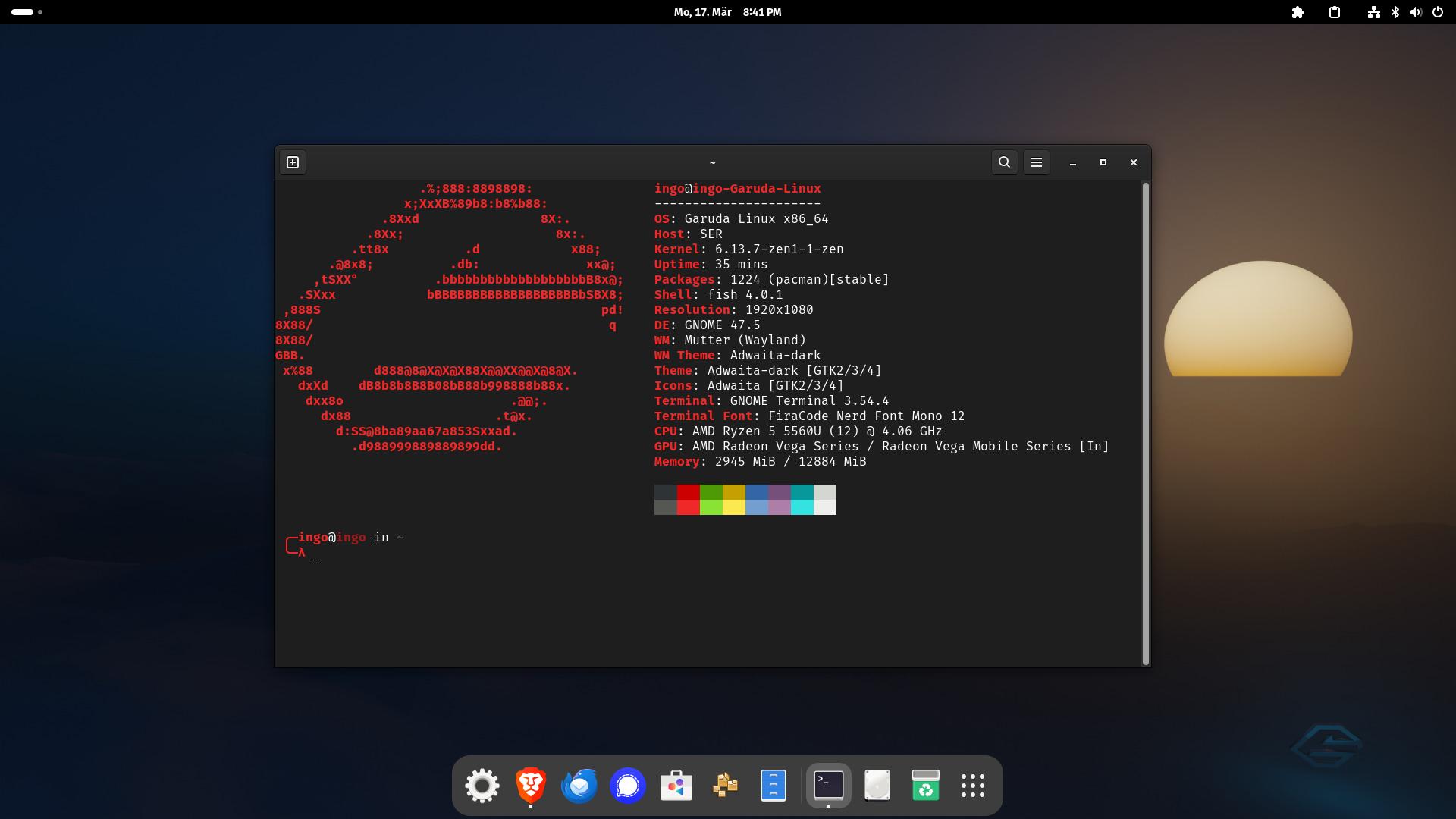
Task: Open the Settings gear in the dock
Action: click(x=482, y=785)
